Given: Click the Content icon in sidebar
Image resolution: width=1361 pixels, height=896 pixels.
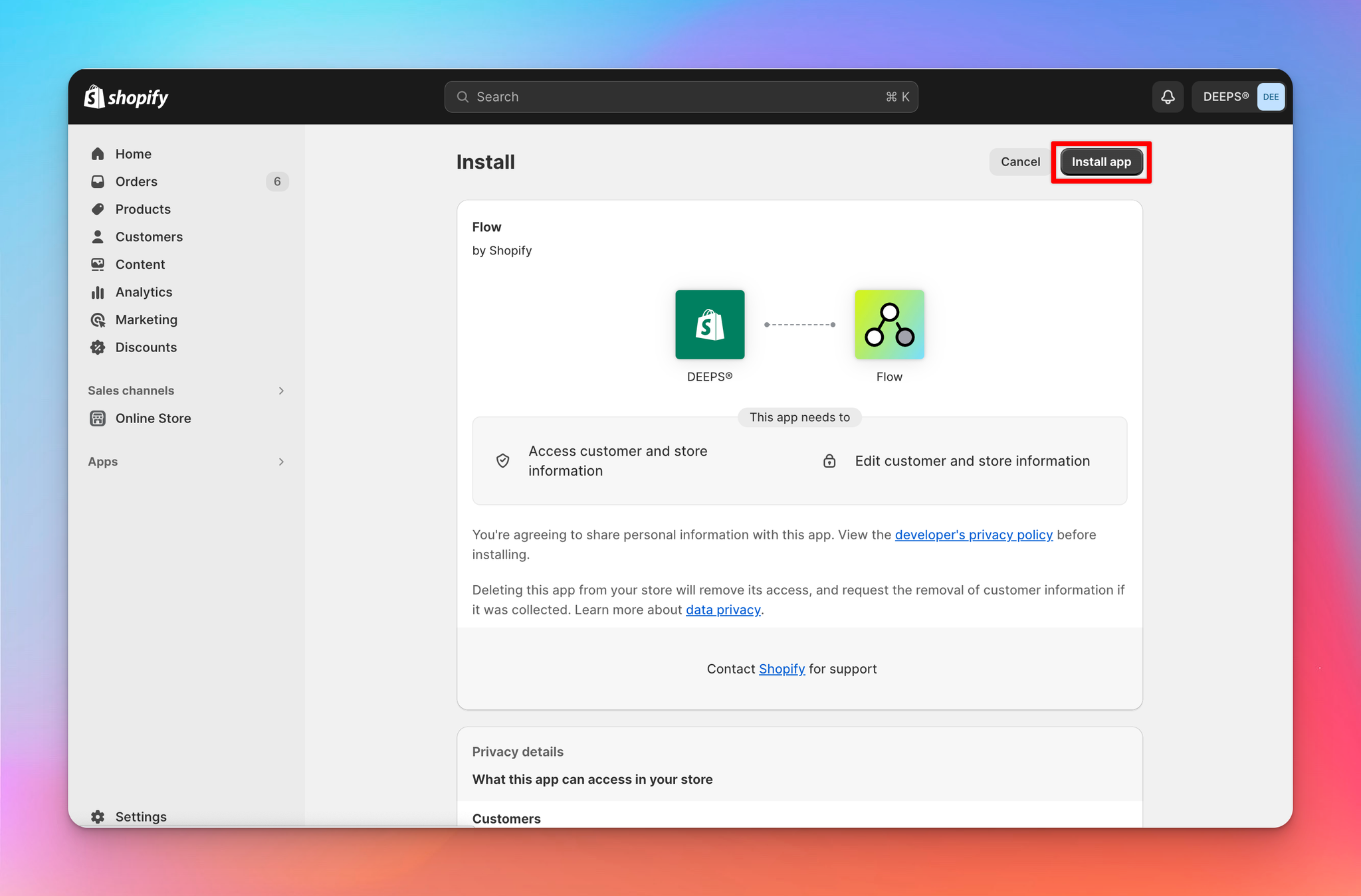Looking at the screenshot, I should coord(98,264).
